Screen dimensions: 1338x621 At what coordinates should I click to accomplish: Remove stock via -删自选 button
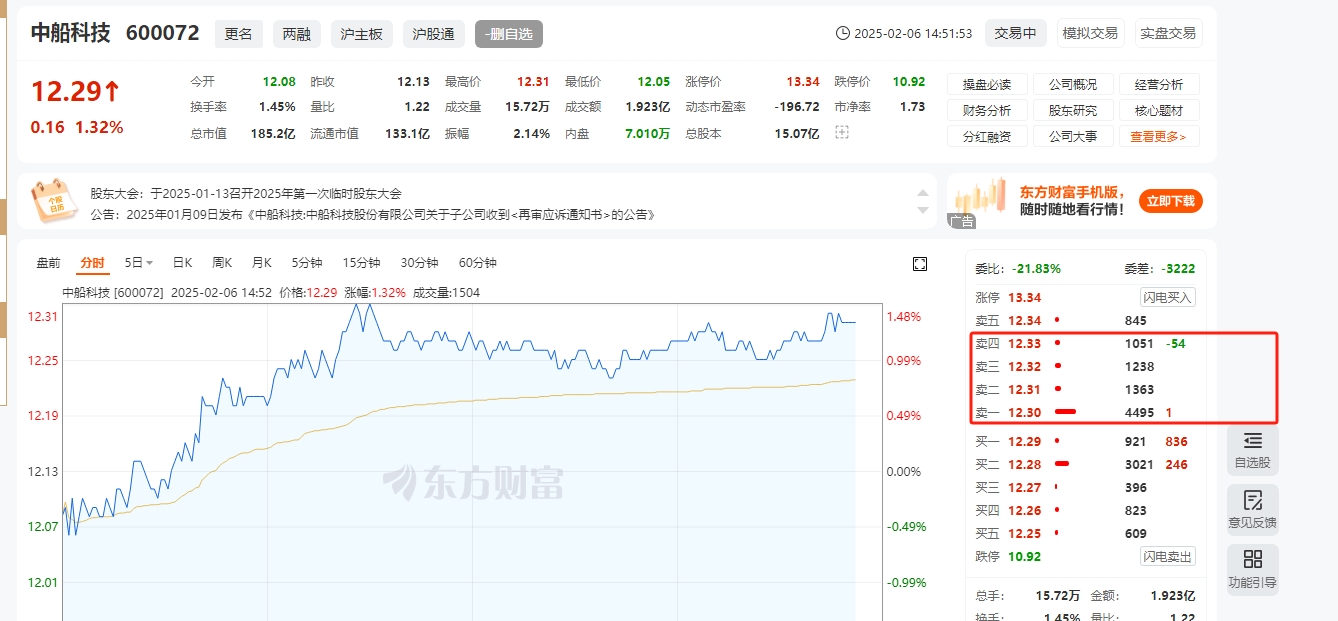pyautogui.click(x=509, y=33)
